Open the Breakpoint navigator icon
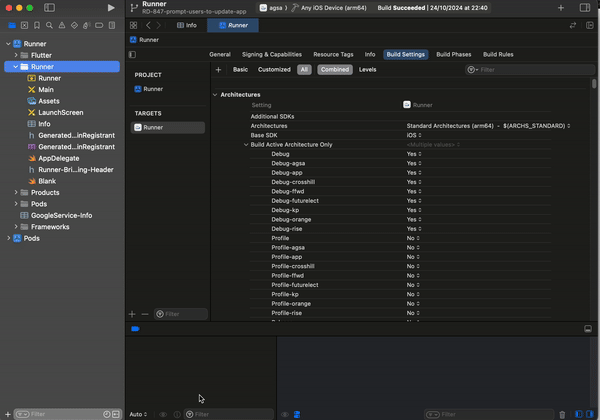The height and width of the screenshot is (420, 600). pos(99,25)
